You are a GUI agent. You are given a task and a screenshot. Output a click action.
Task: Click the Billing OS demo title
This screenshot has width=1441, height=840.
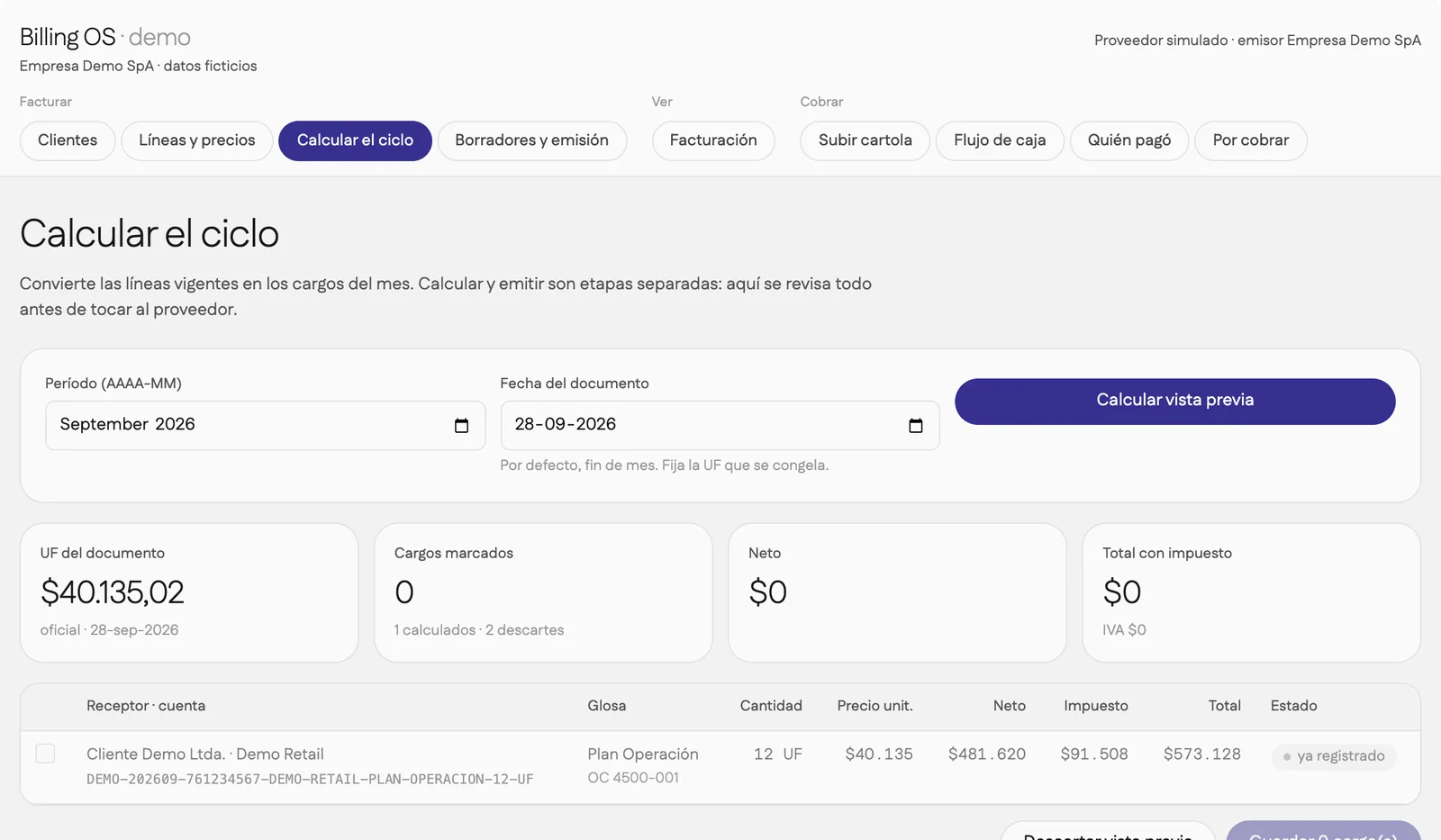[x=105, y=37]
